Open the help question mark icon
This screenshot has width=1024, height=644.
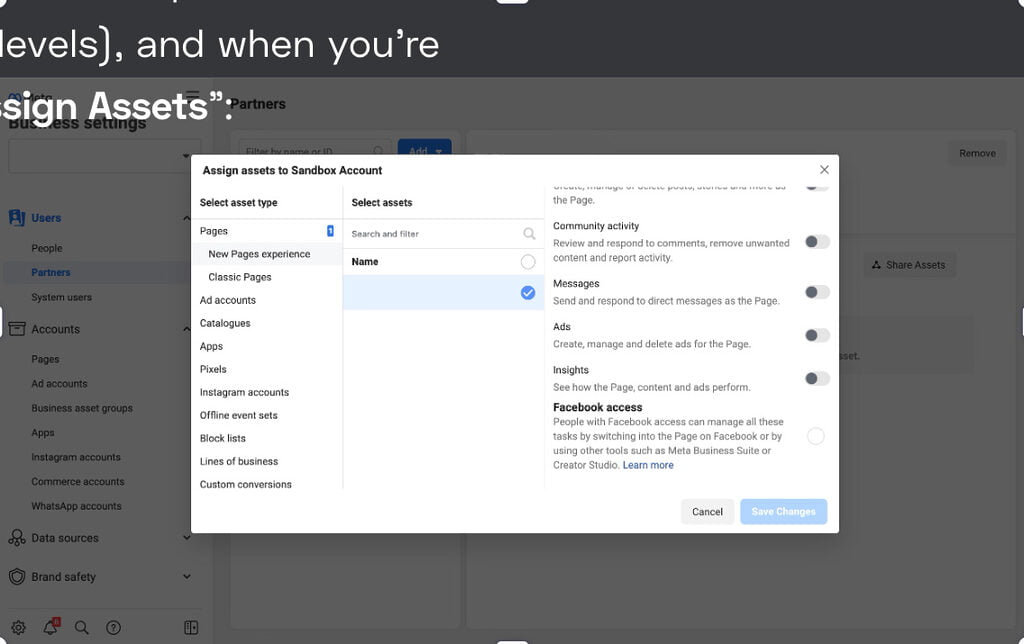[114, 628]
